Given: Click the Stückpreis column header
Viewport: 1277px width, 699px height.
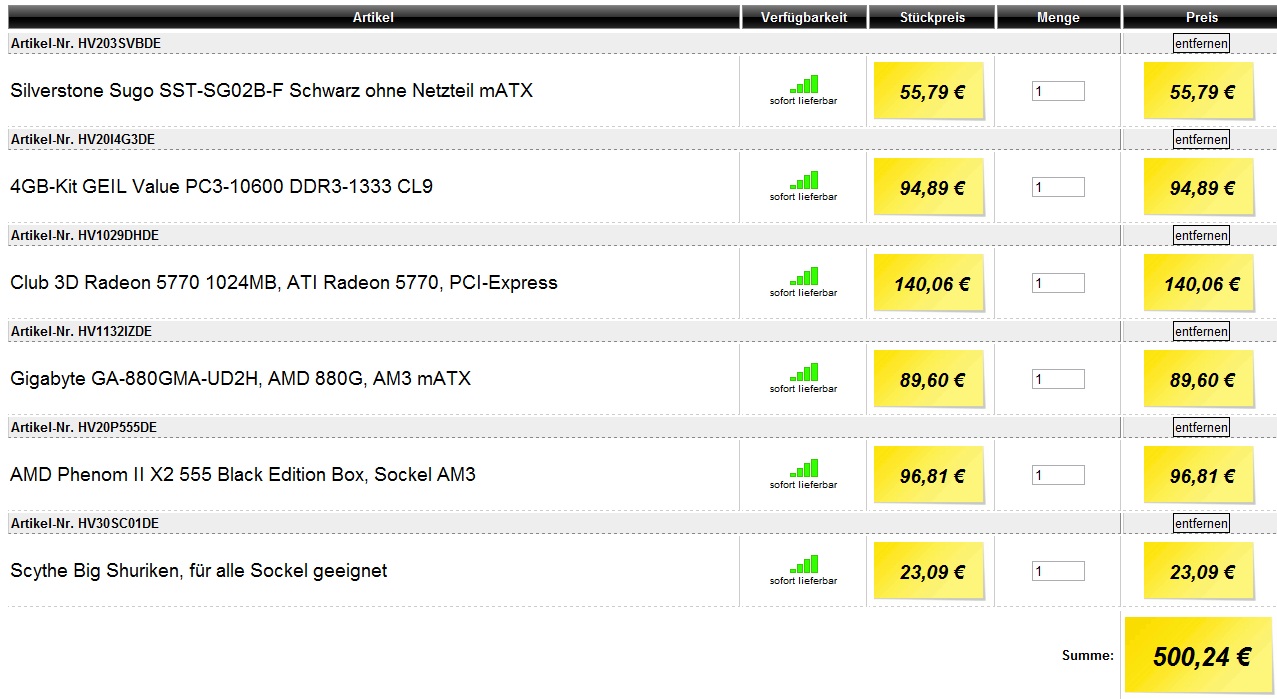Looking at the screenshot, I should tap(932, 17).
